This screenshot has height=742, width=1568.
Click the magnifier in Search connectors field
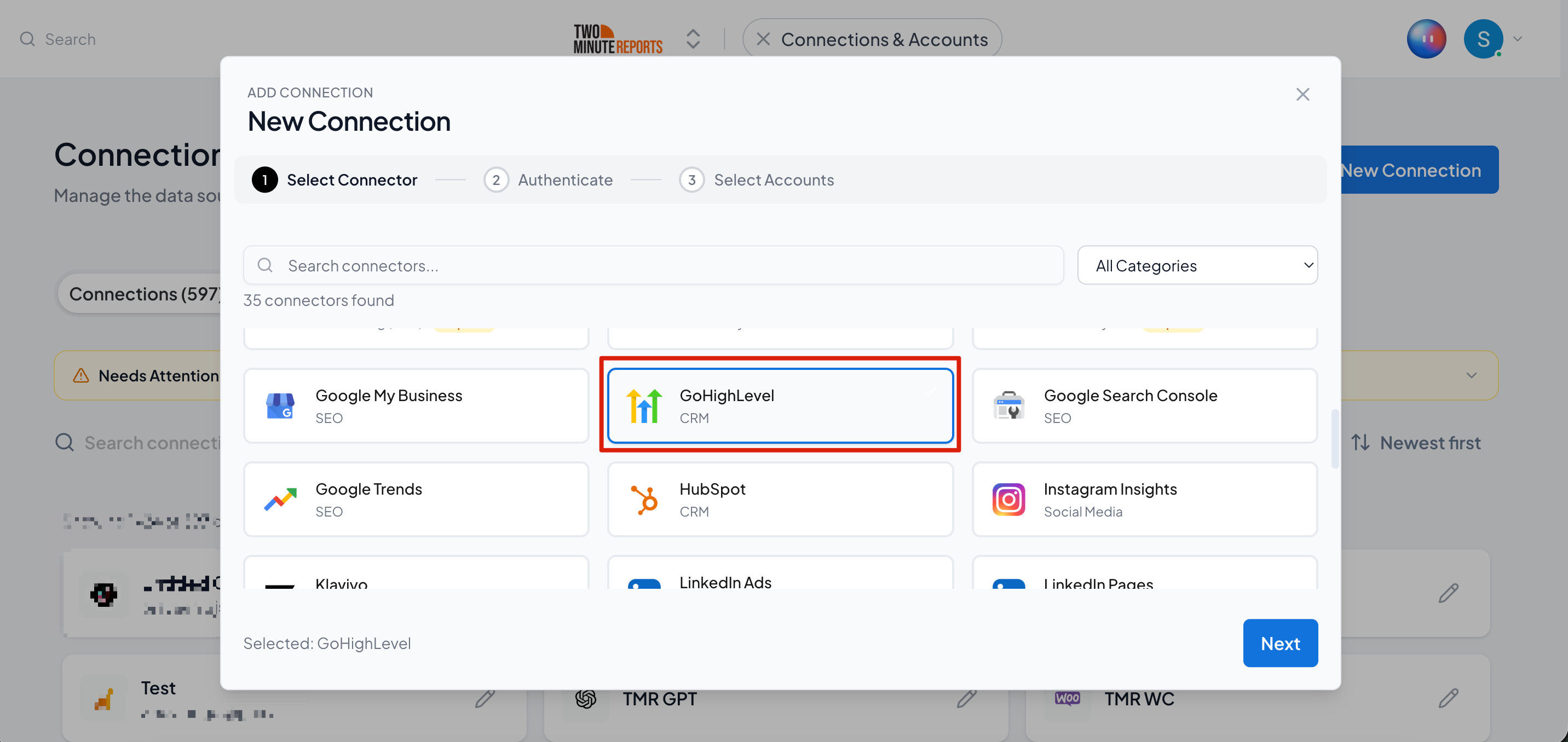tap(265, 265)
